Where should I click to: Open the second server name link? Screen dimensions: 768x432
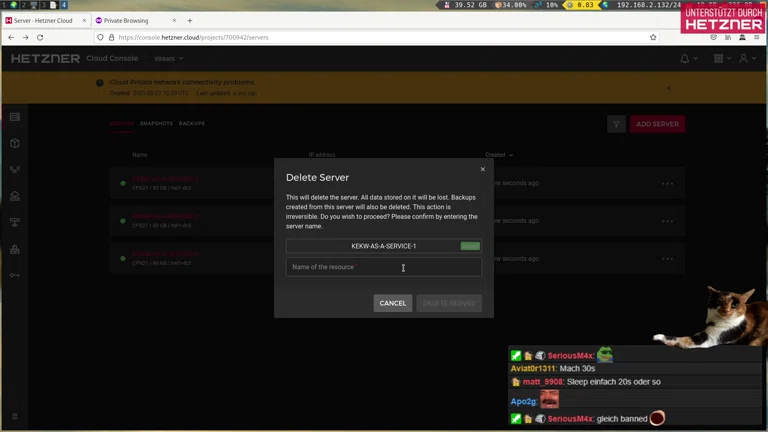point(165,216)
